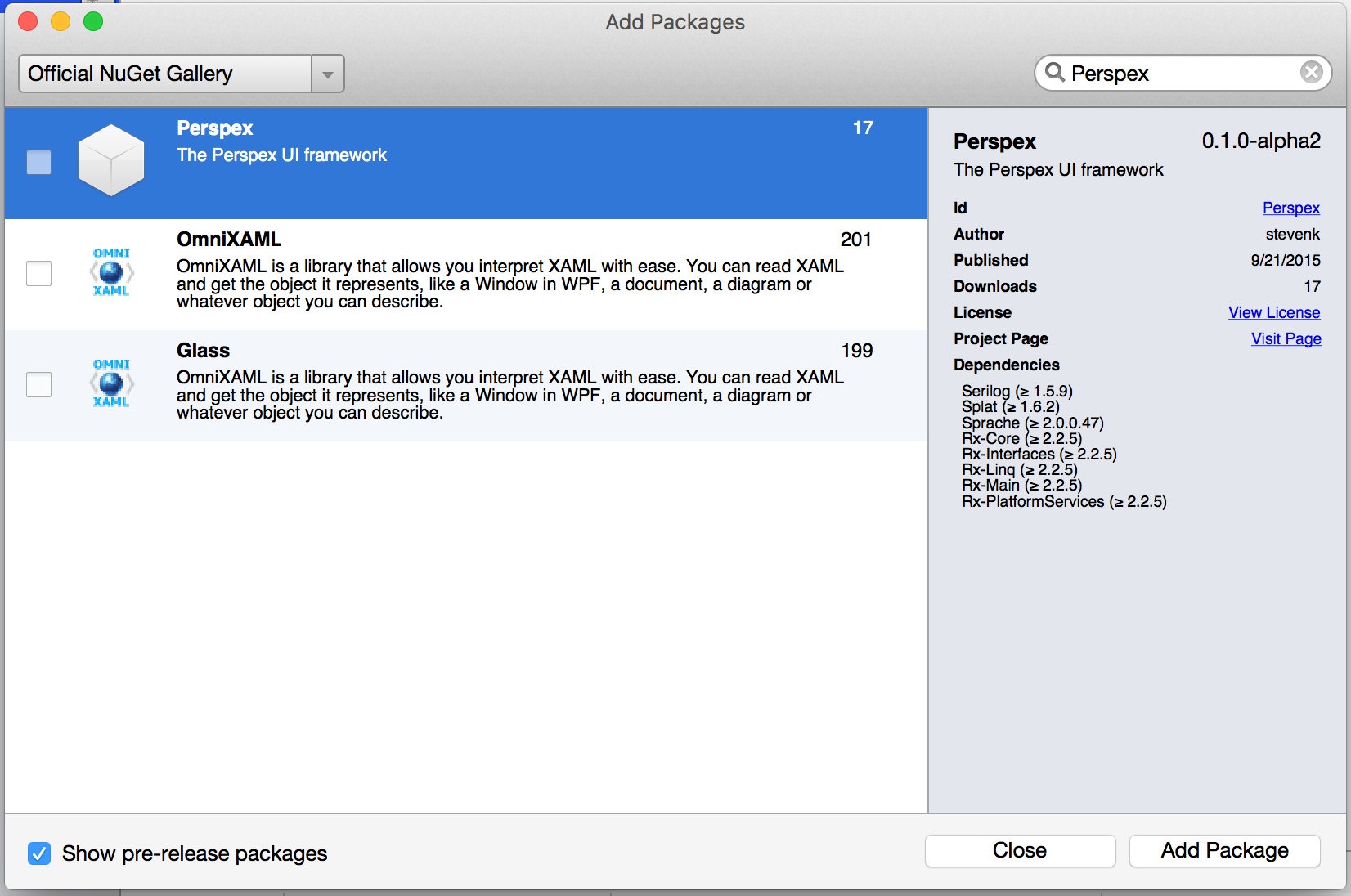The image size is (1351, 896).
Task: Click inside the Perspex search text field
Action: tap(1178, 74)
